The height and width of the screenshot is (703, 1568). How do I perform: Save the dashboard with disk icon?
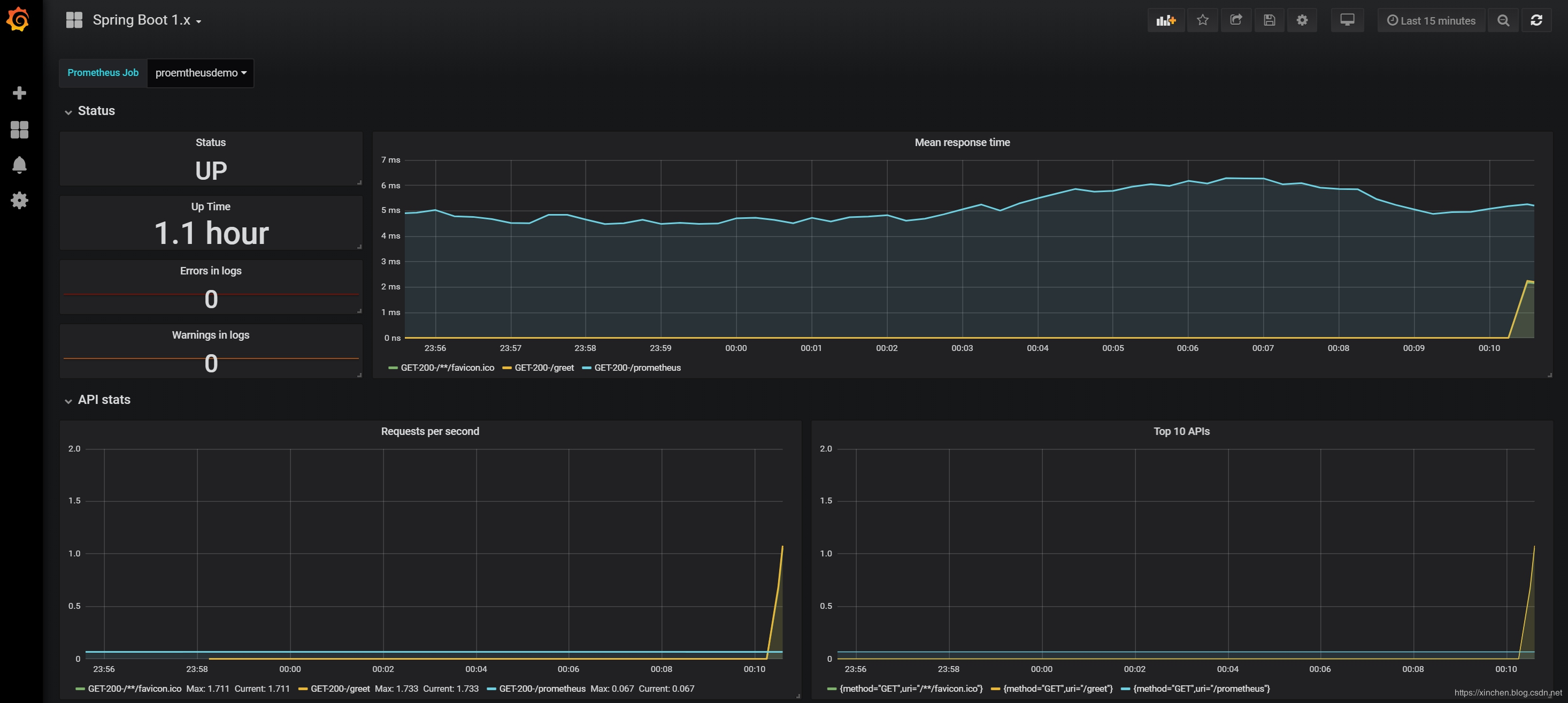point(1269,20)
